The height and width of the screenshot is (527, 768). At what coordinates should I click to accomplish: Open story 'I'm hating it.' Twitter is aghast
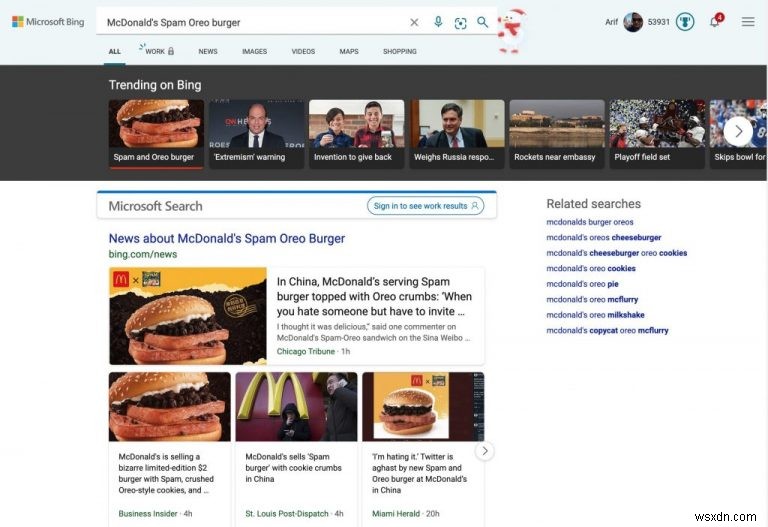pos(419,473)
